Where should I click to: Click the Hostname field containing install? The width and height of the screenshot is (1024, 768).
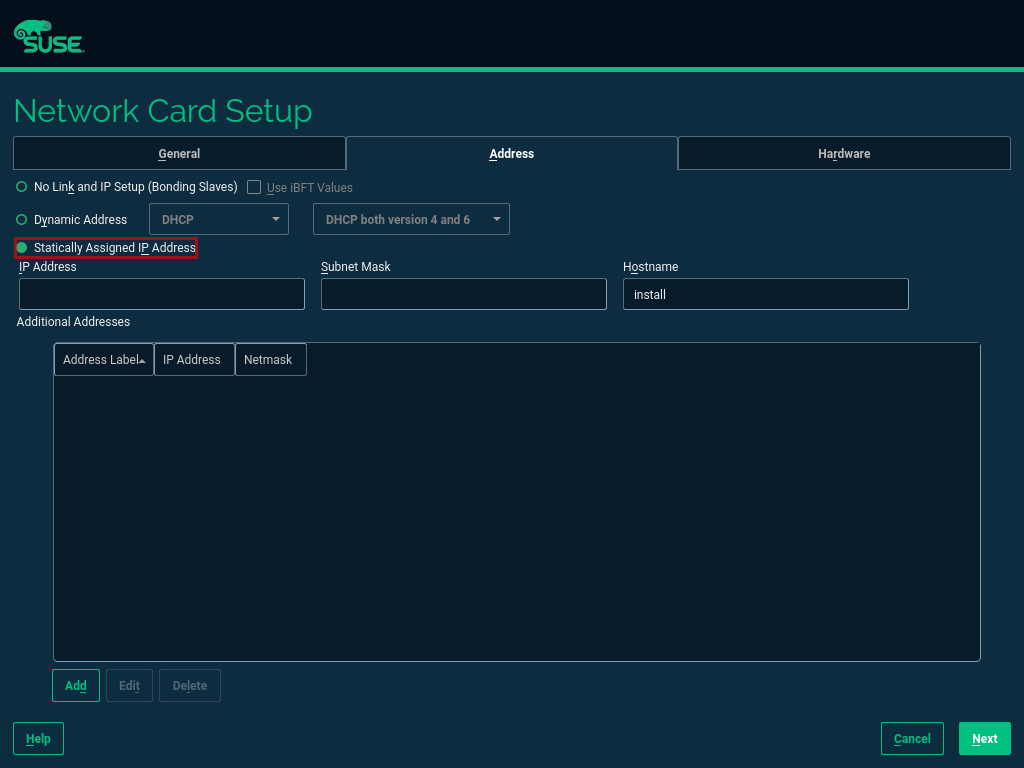pos(765,294)
